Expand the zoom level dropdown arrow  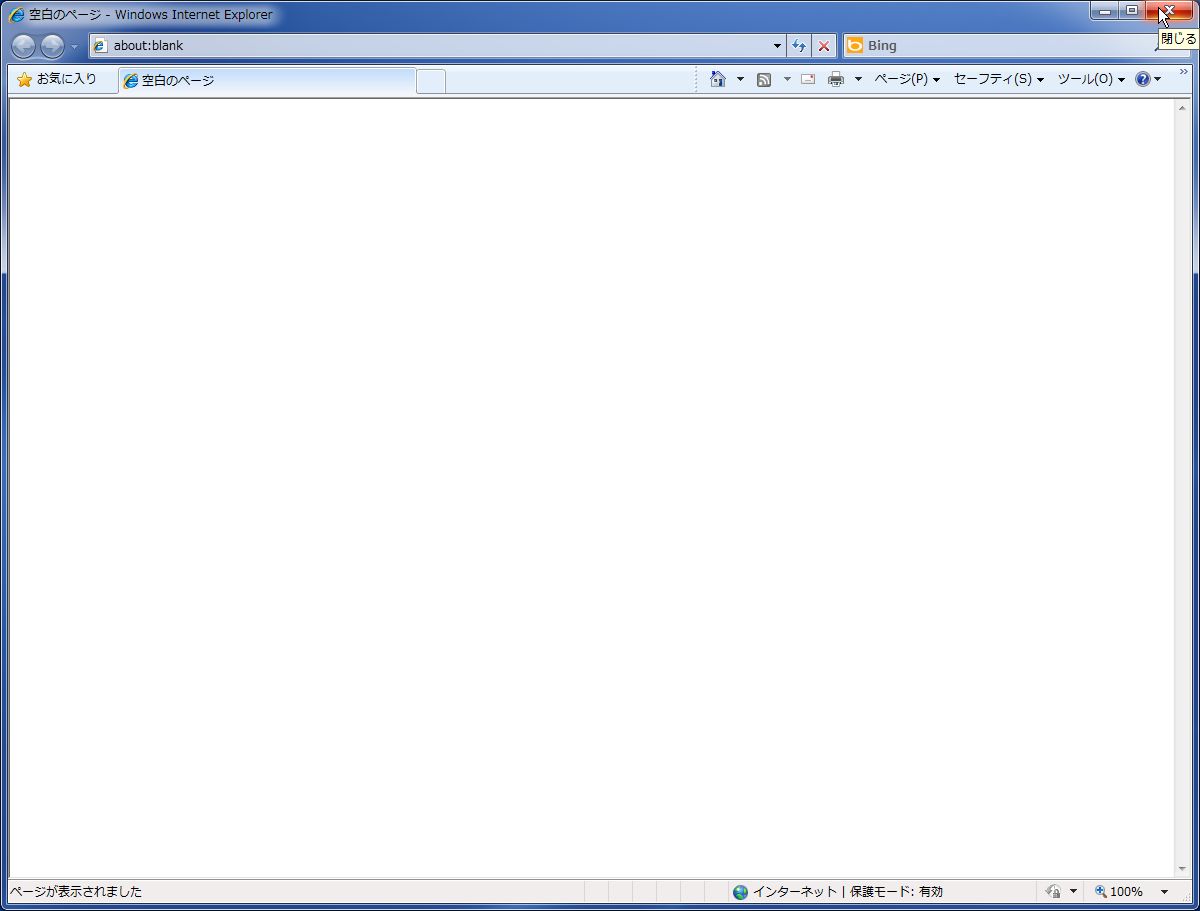click(1164, 892)
